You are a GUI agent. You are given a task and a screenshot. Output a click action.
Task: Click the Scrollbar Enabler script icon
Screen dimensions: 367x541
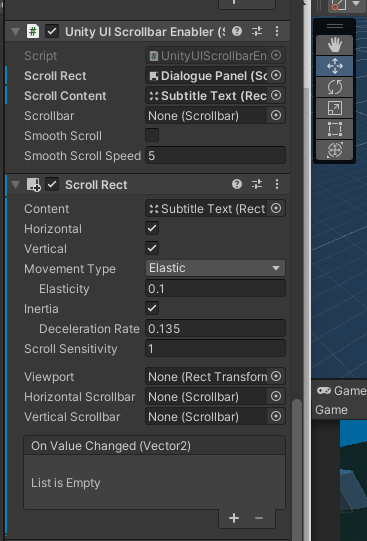33,31
